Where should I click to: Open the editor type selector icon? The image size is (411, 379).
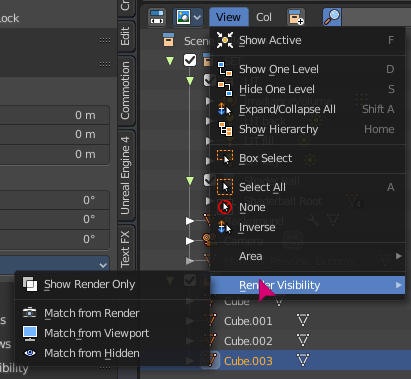[x=157, y=17]
